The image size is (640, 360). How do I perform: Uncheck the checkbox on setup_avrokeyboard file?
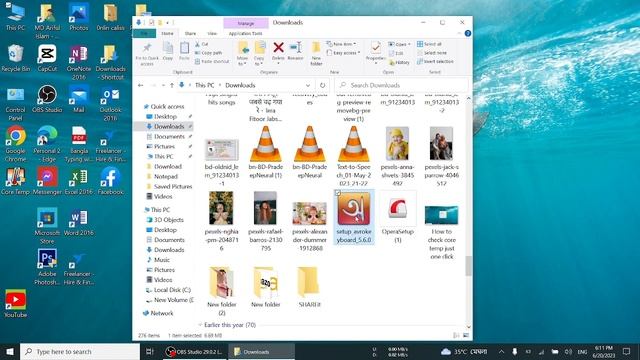(x=338, y=193)
